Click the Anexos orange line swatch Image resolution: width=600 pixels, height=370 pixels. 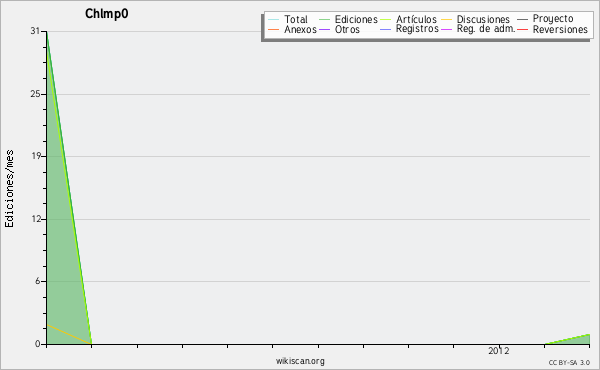274,29
